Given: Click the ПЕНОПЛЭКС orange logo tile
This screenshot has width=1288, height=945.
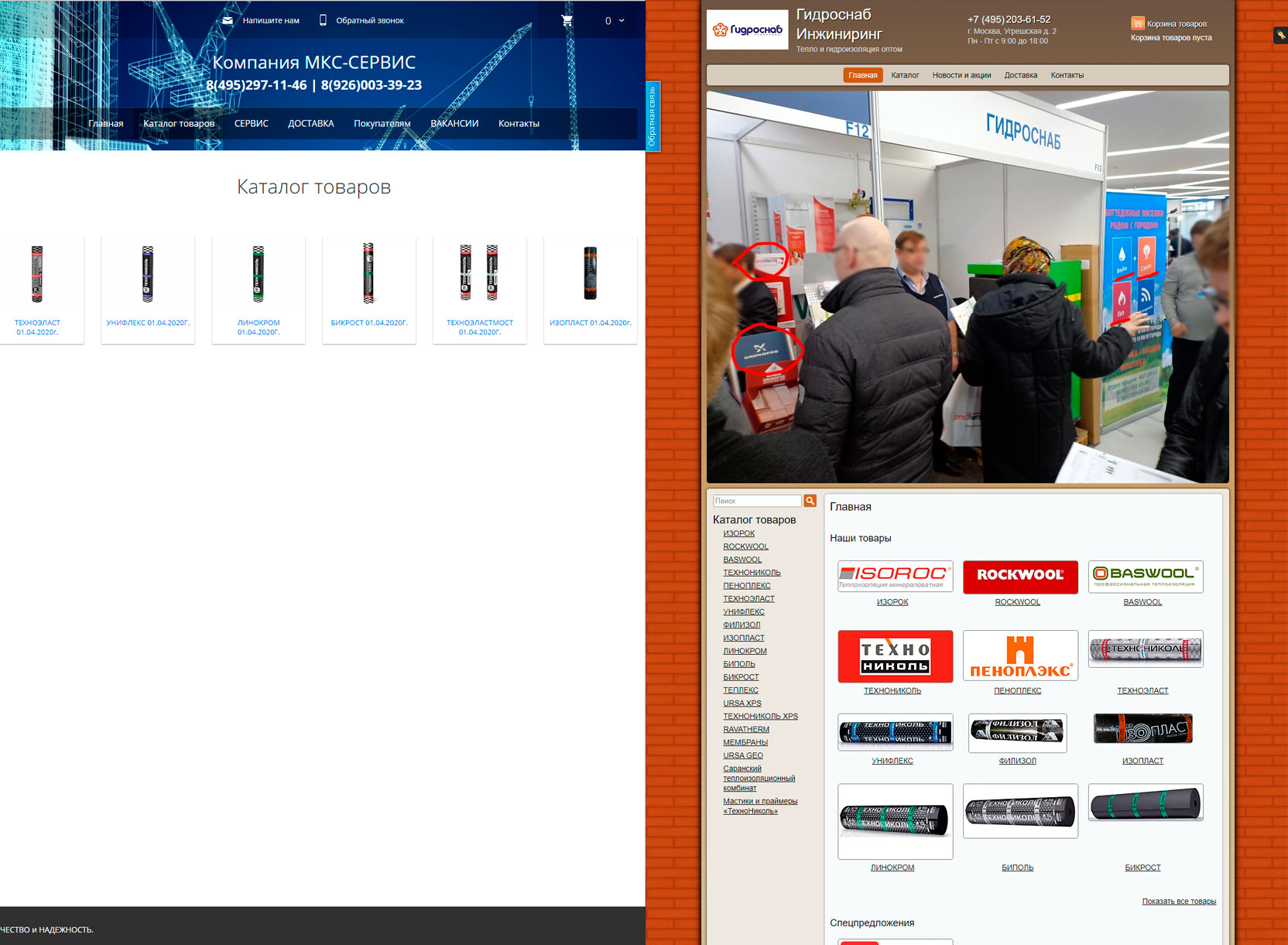Looking at the screenshot, I should coord(1020,656).
